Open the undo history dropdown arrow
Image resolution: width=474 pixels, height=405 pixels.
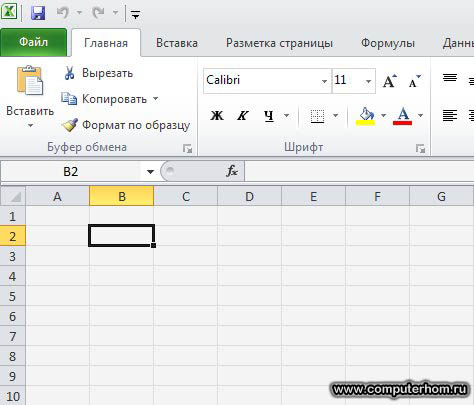coord(79,13)
